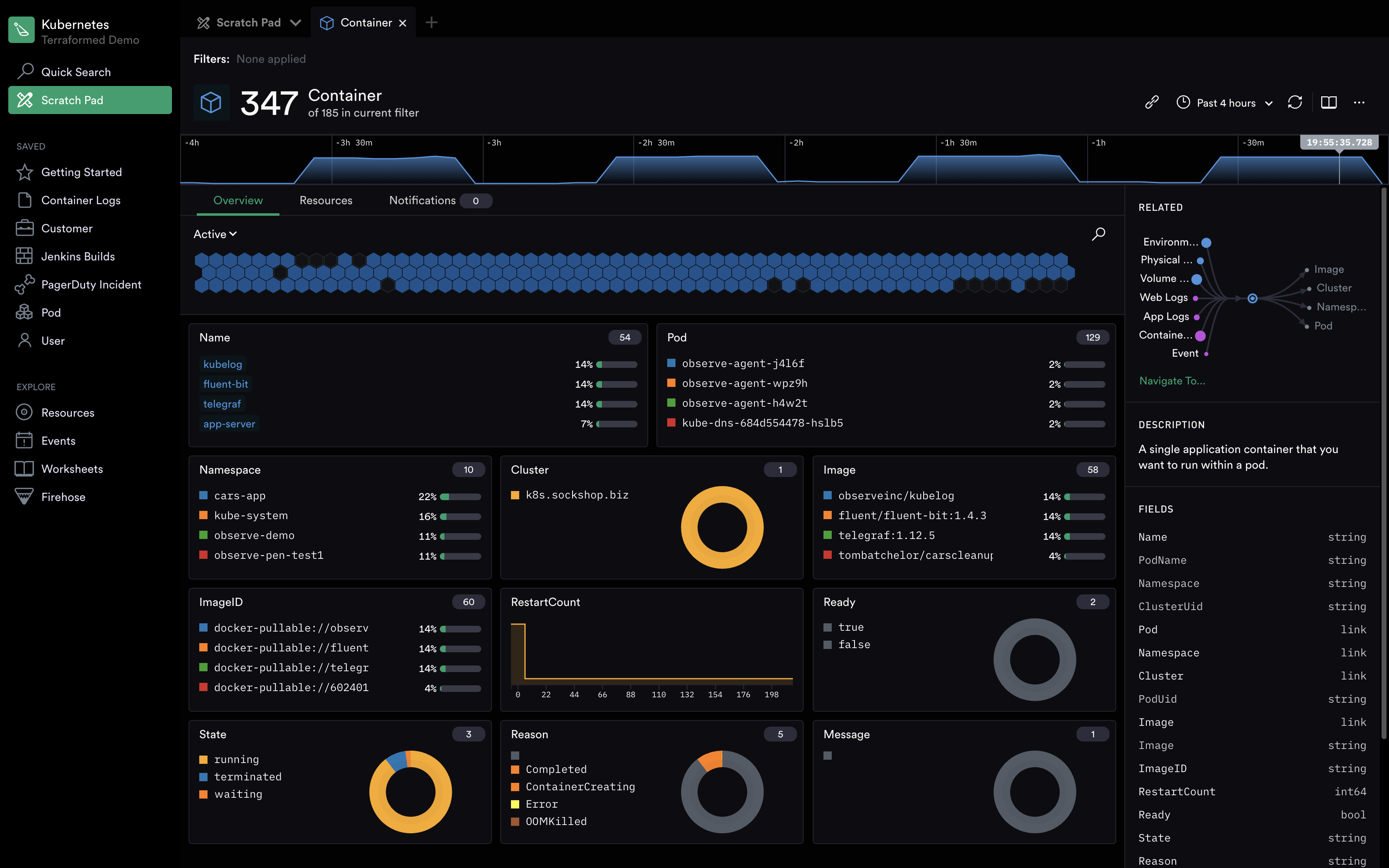Refresh data with circular arrows icon
This screenshot has width=1389, height=868.
[1295, 103]
